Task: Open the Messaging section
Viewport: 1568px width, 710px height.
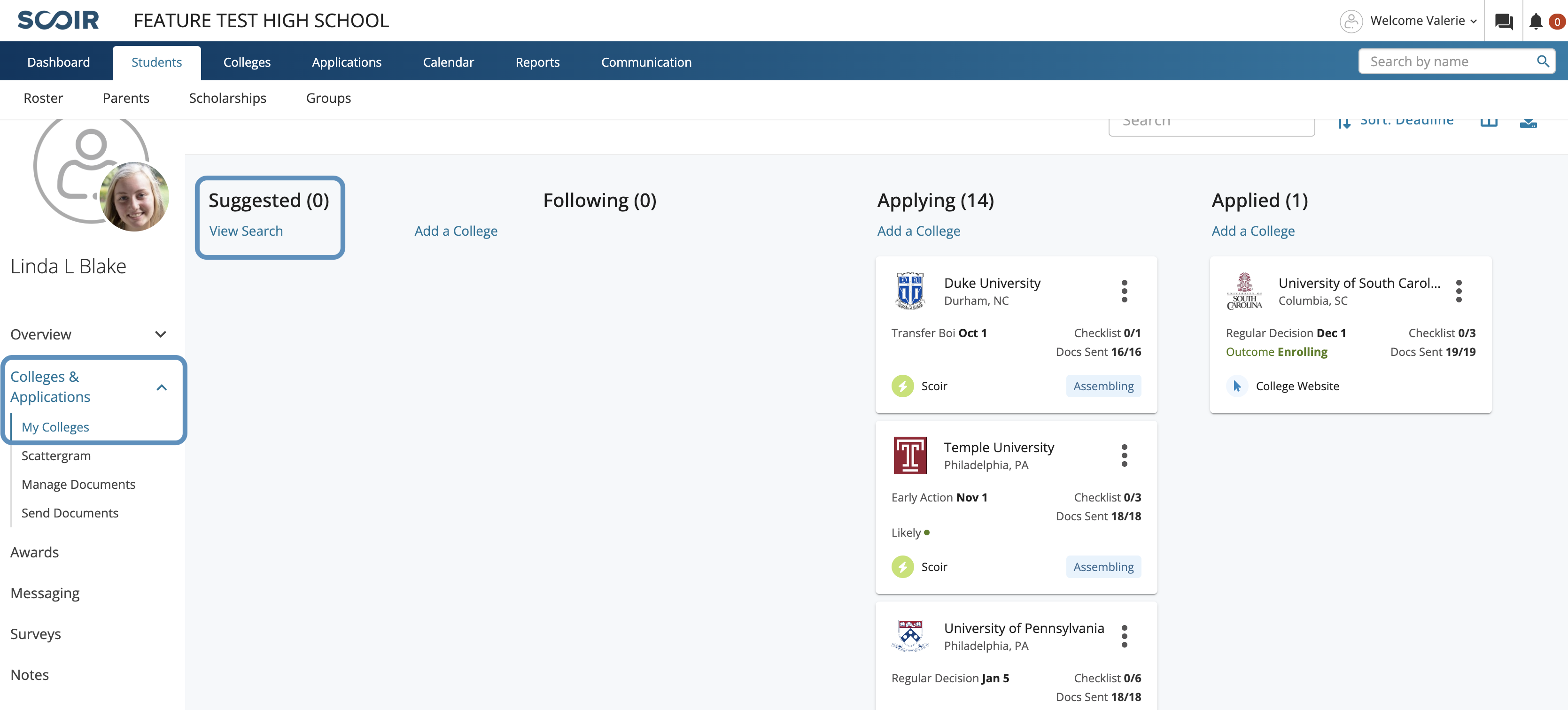Action: [x=45, y=593]
